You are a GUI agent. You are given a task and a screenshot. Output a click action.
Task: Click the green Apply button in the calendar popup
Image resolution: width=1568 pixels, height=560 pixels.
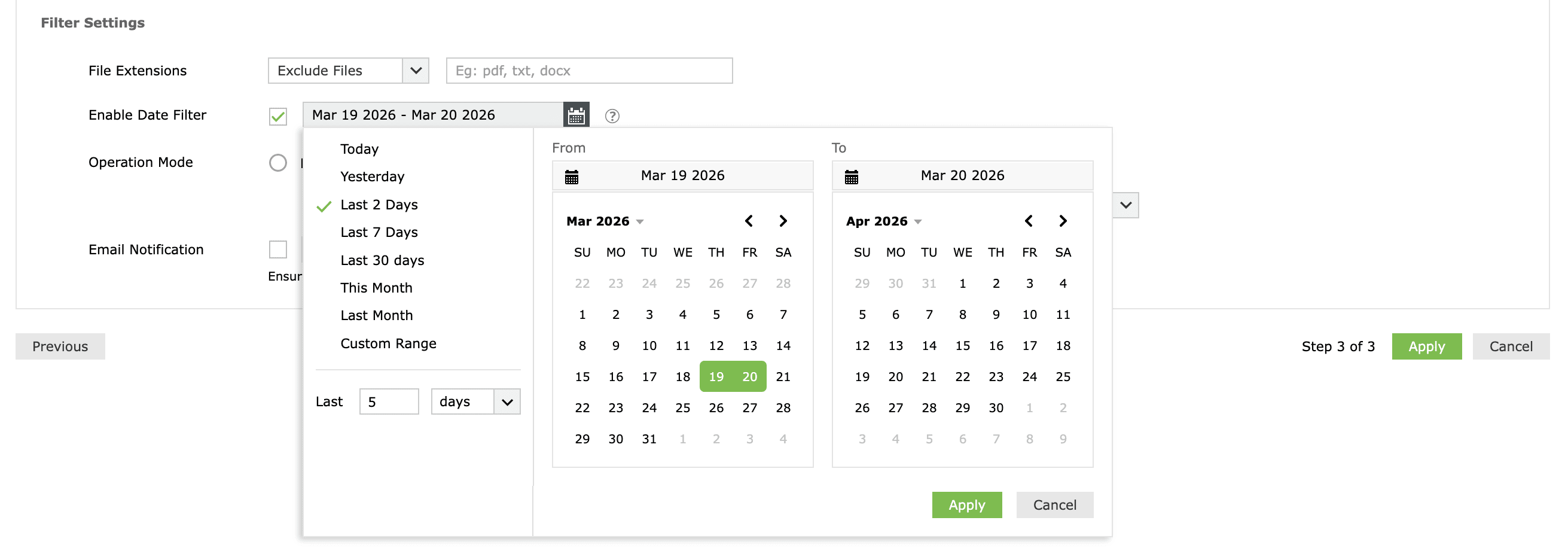(x=966, y=504)
